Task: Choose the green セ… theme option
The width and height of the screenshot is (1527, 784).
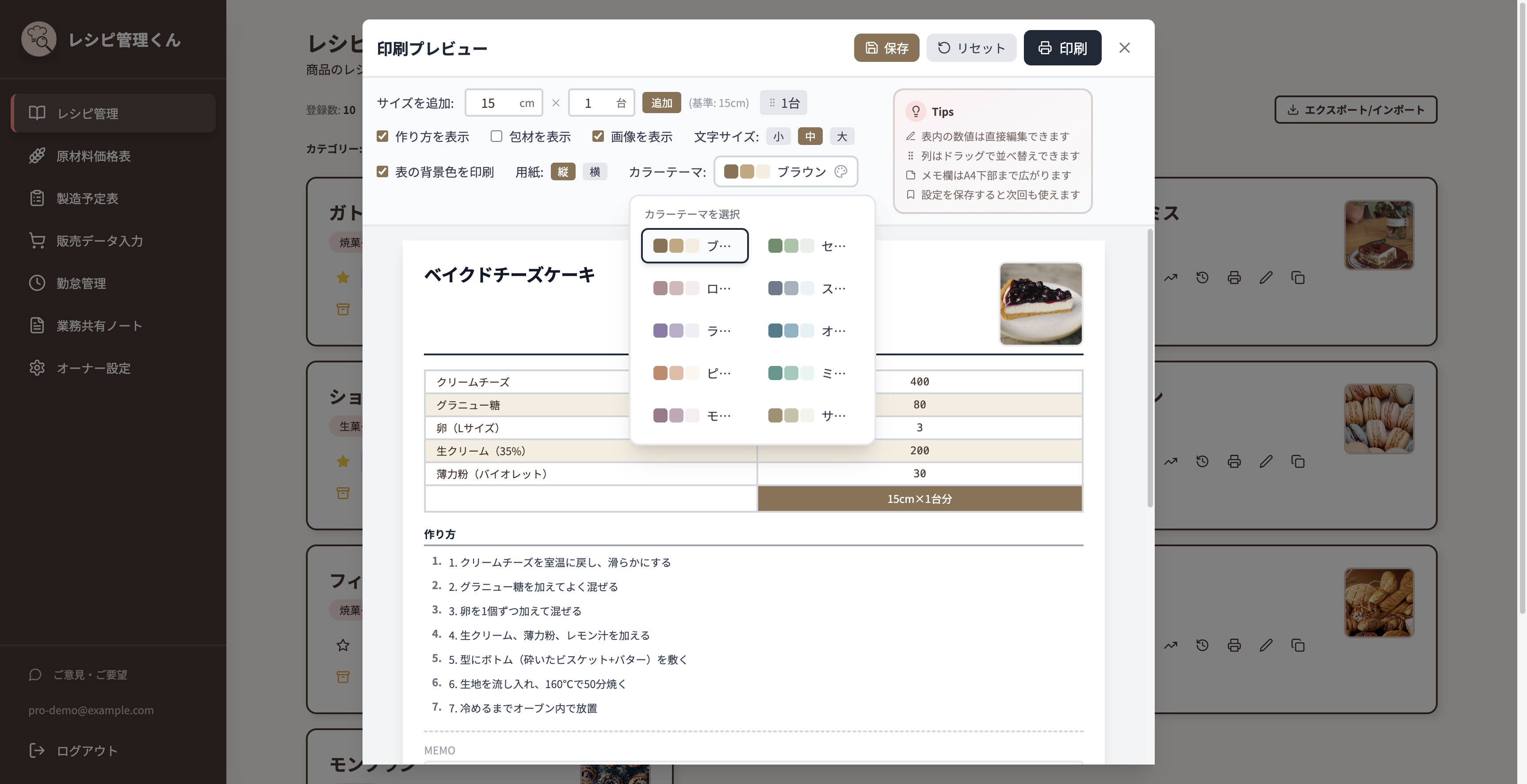Action: click(x=809, y=245)
